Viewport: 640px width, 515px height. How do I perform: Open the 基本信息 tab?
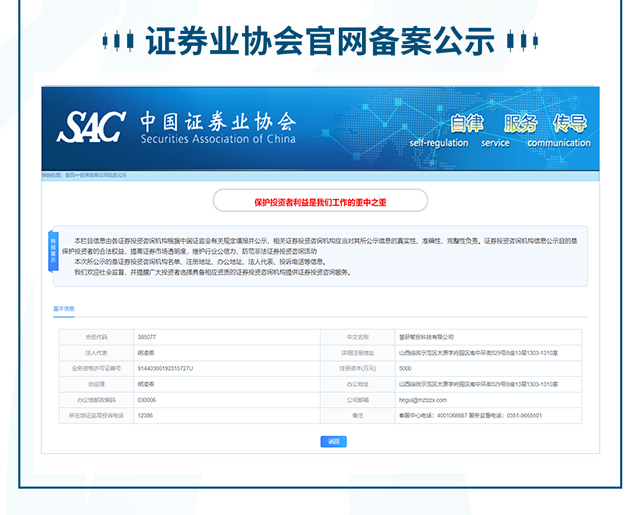coord(64,309)
